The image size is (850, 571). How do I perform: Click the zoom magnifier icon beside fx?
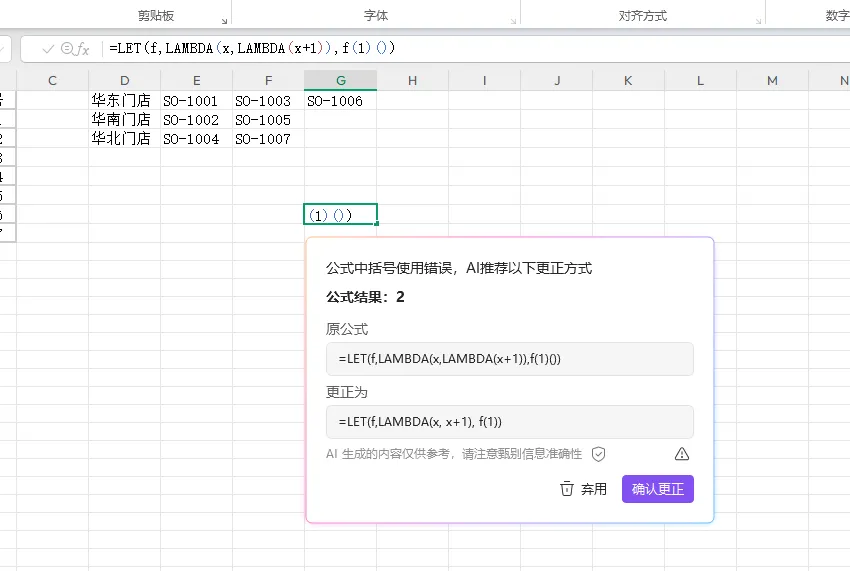coord(67,49)
